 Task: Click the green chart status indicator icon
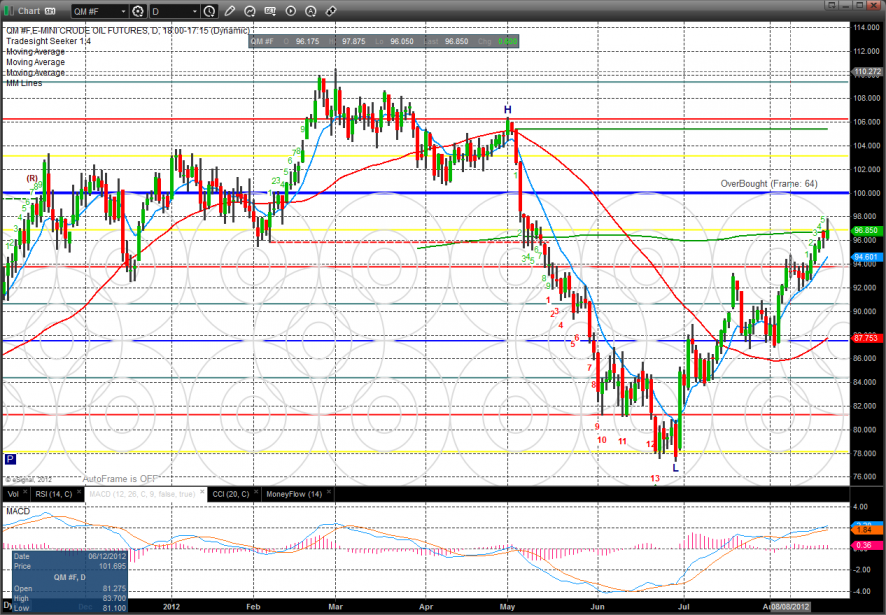pyautogui.click(x=9, y=12)
